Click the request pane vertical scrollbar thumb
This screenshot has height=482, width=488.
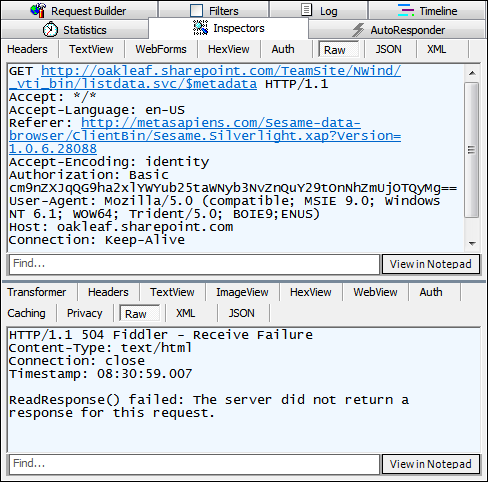pyautogui.click(x=472, y=150)
